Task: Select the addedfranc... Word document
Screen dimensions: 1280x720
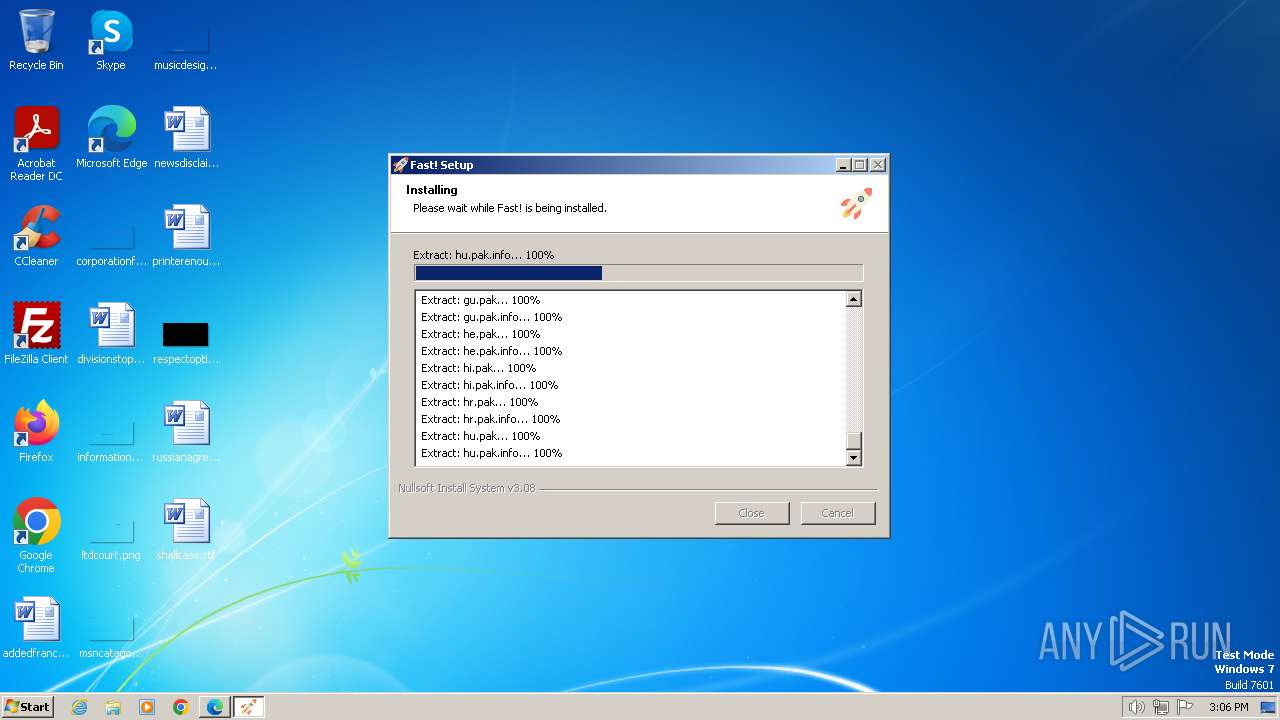Action: point(36,628)
